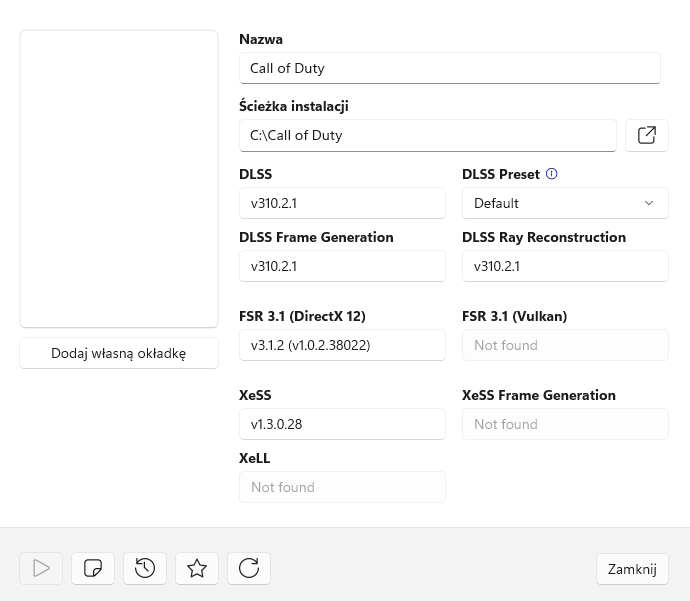Viewport: 690px width, 601px height.
Task: Select the DLSS version v310.2.1 box
Action: pos(342,203)
